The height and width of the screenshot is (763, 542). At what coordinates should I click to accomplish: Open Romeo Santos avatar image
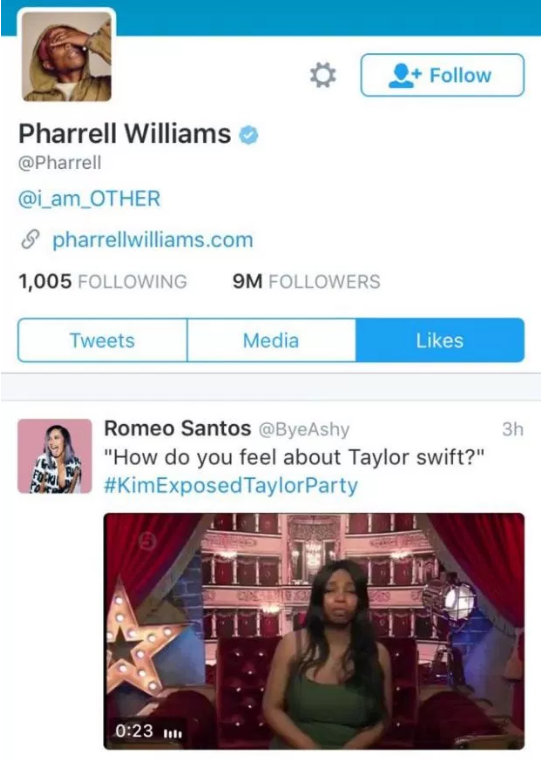54,456
